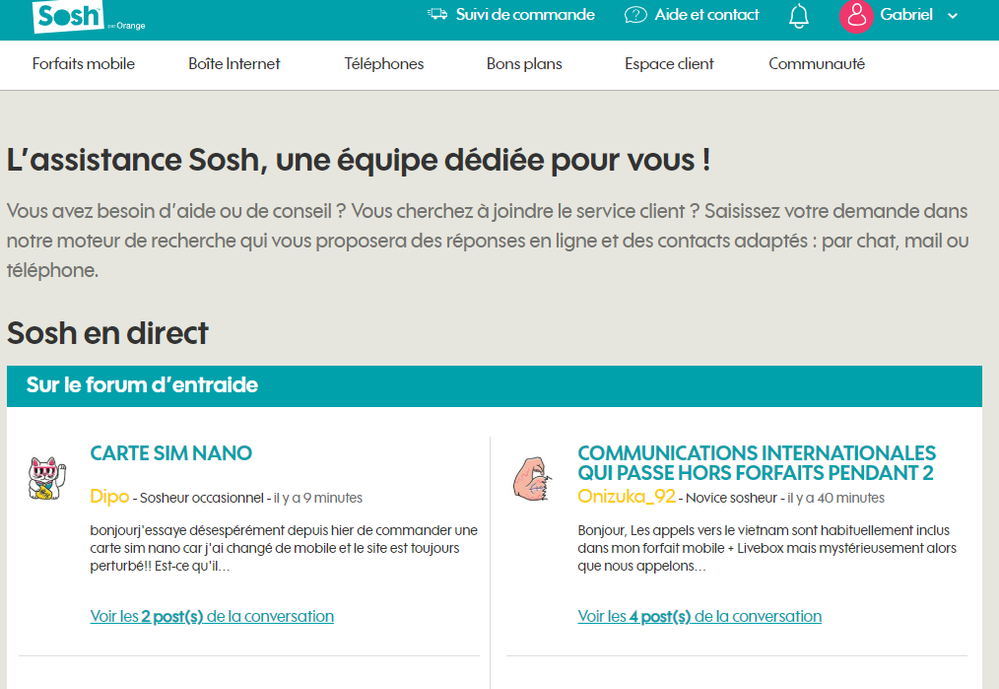The image size is (999, 689).
Task: Open the Espace client menu
Action: 669,64
